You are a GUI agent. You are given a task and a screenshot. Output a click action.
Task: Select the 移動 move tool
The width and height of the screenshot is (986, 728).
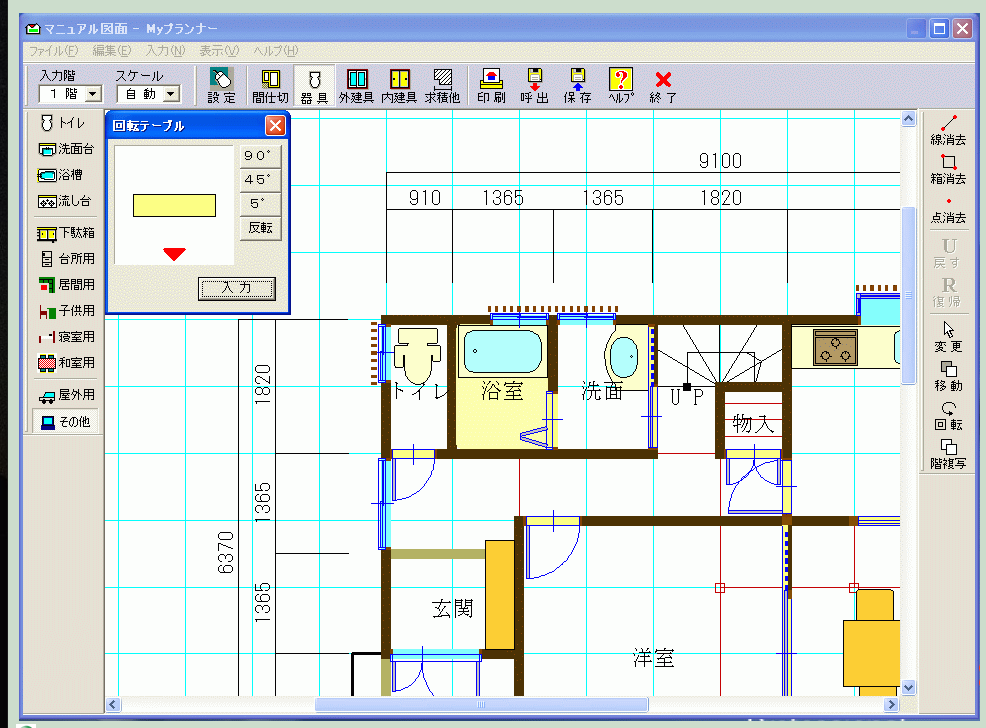(948, 376)
